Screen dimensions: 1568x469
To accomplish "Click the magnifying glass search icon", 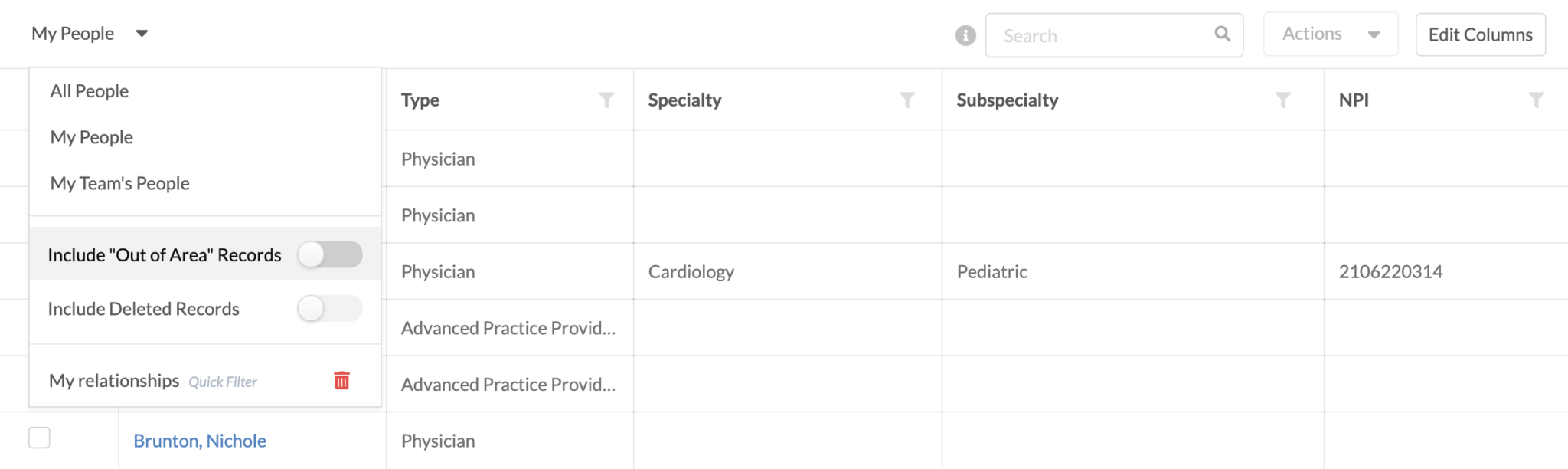I will pyautogui.click(x=1223, y=34).
